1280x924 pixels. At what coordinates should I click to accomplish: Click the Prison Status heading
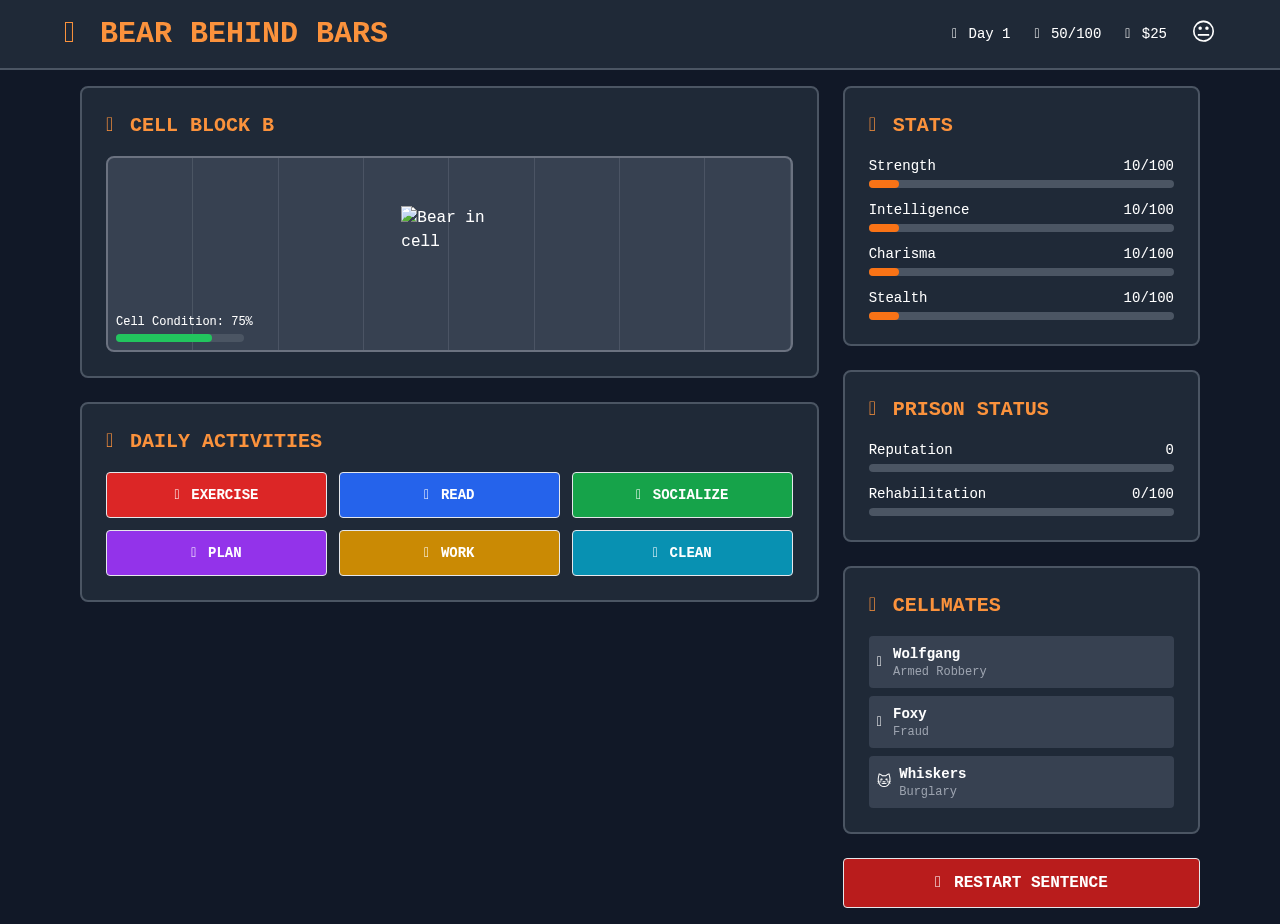pos(970,409)
